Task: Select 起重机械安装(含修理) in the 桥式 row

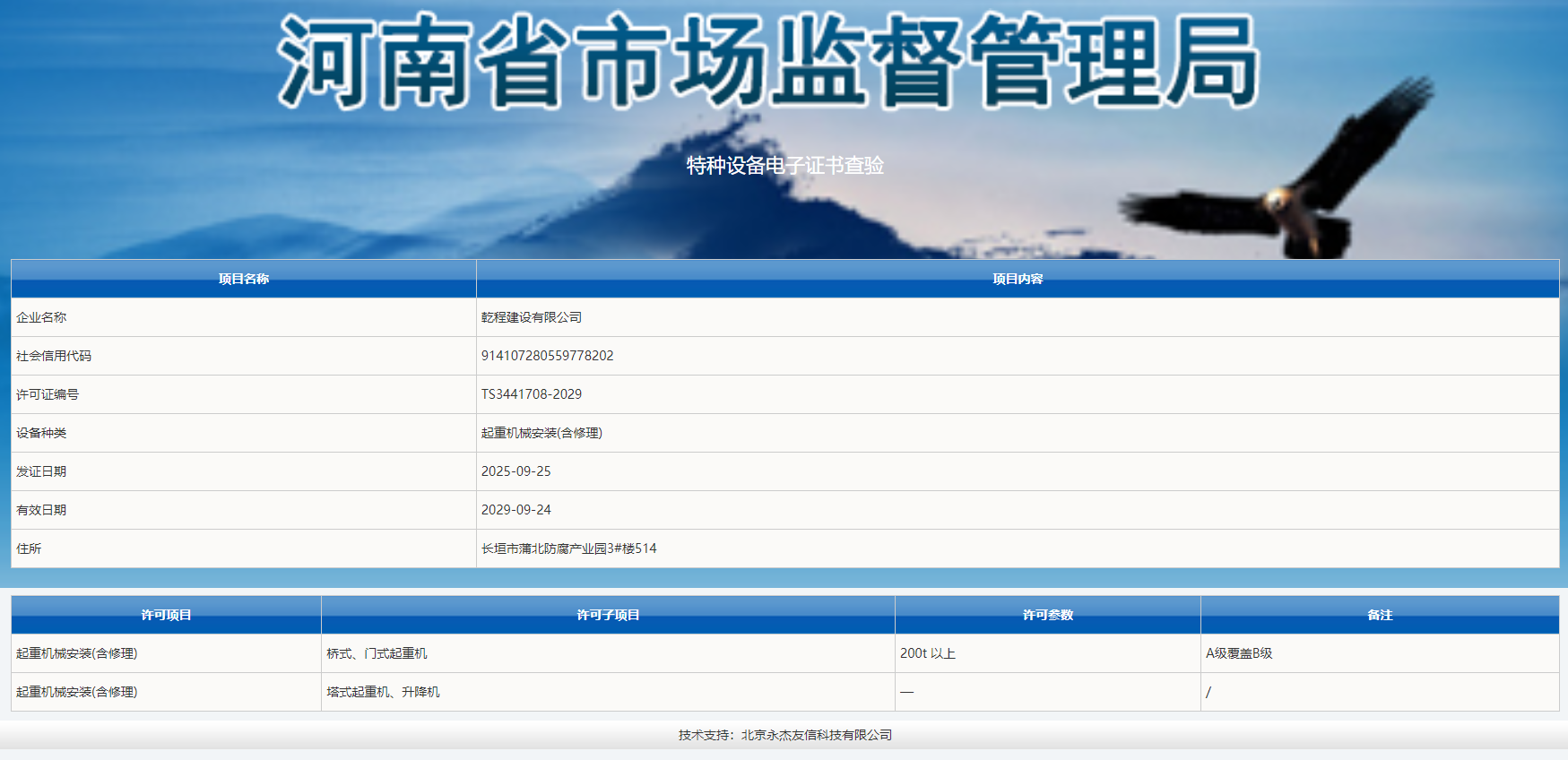Action: click(x=166, y=653)
